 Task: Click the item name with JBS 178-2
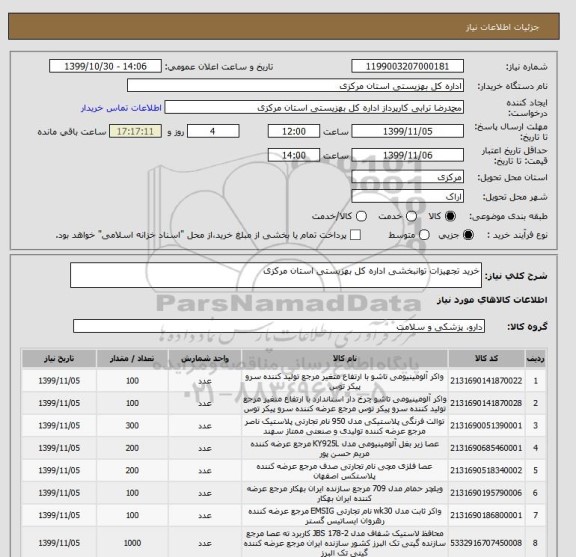pos(345,543)
